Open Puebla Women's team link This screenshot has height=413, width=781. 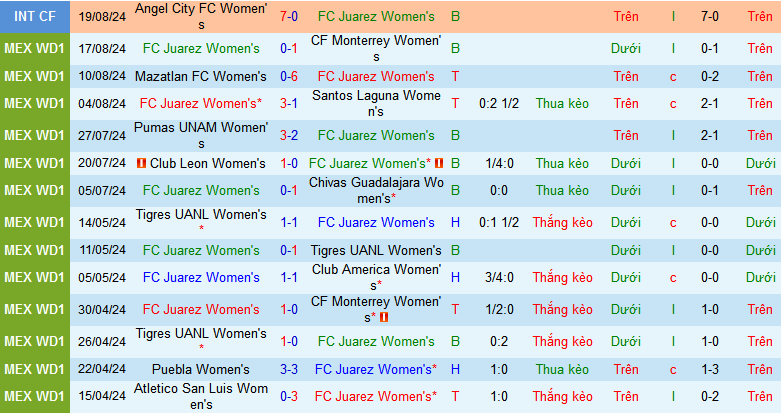(x=201, y=369)
